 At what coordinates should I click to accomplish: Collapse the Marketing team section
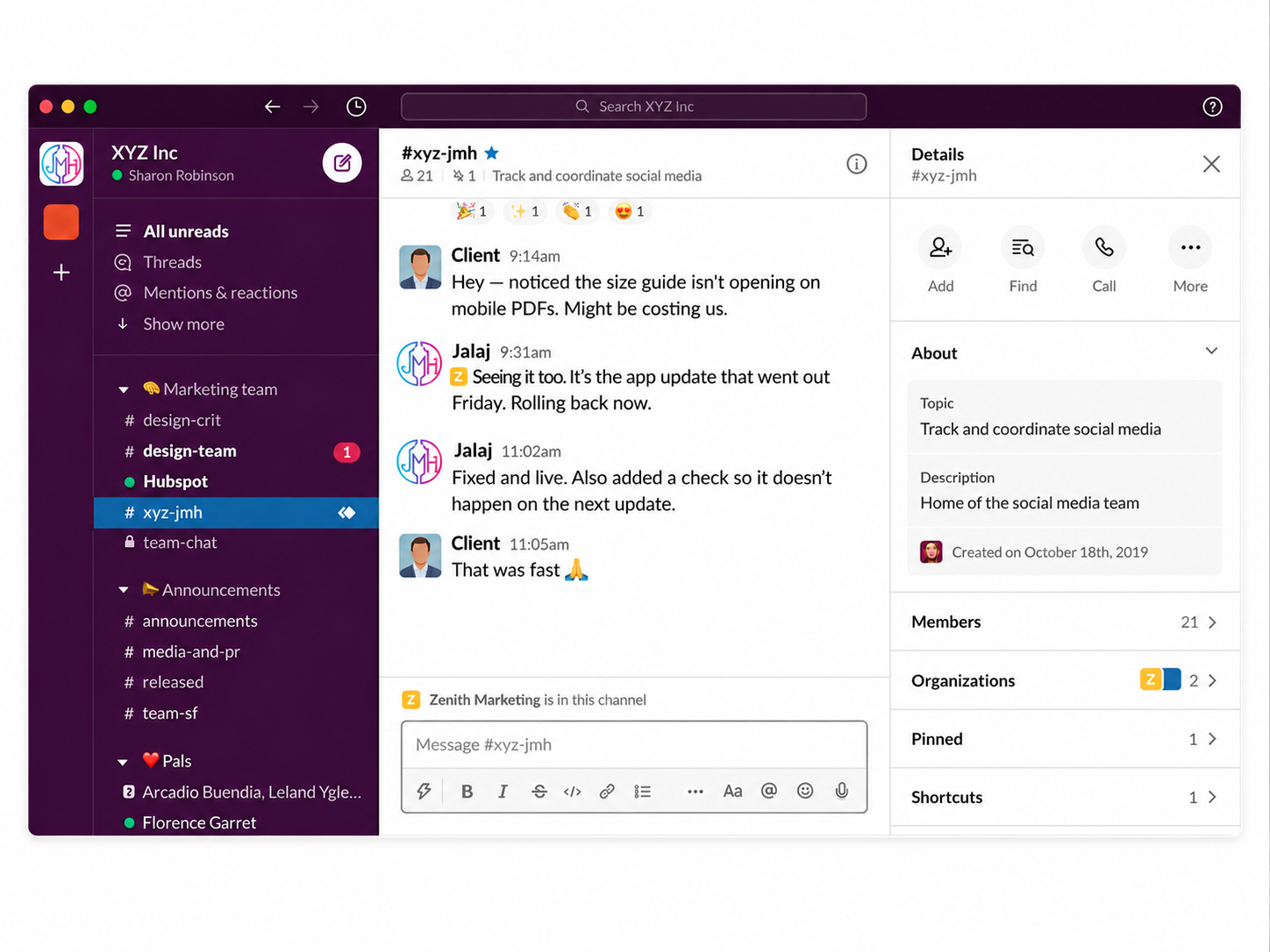point(124,389)
